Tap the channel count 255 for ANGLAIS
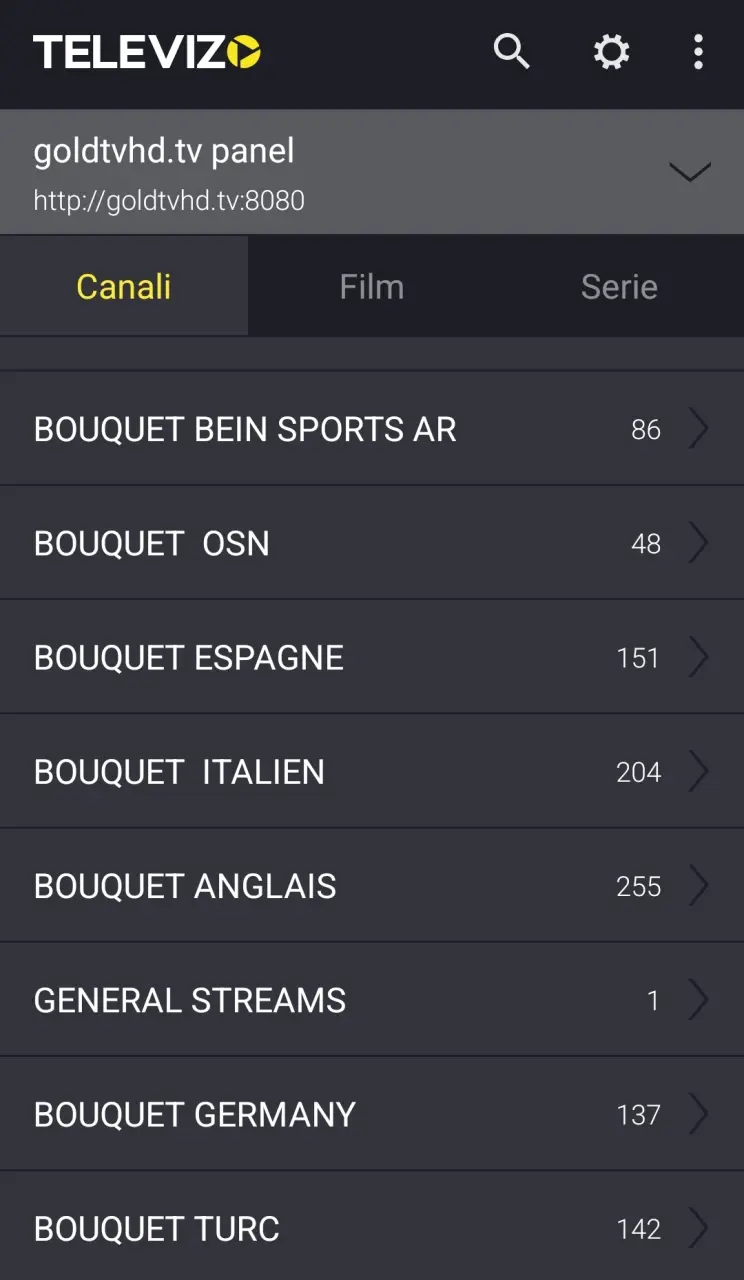The width and height of the screenshot is (744, 1280). click(639, 886)
